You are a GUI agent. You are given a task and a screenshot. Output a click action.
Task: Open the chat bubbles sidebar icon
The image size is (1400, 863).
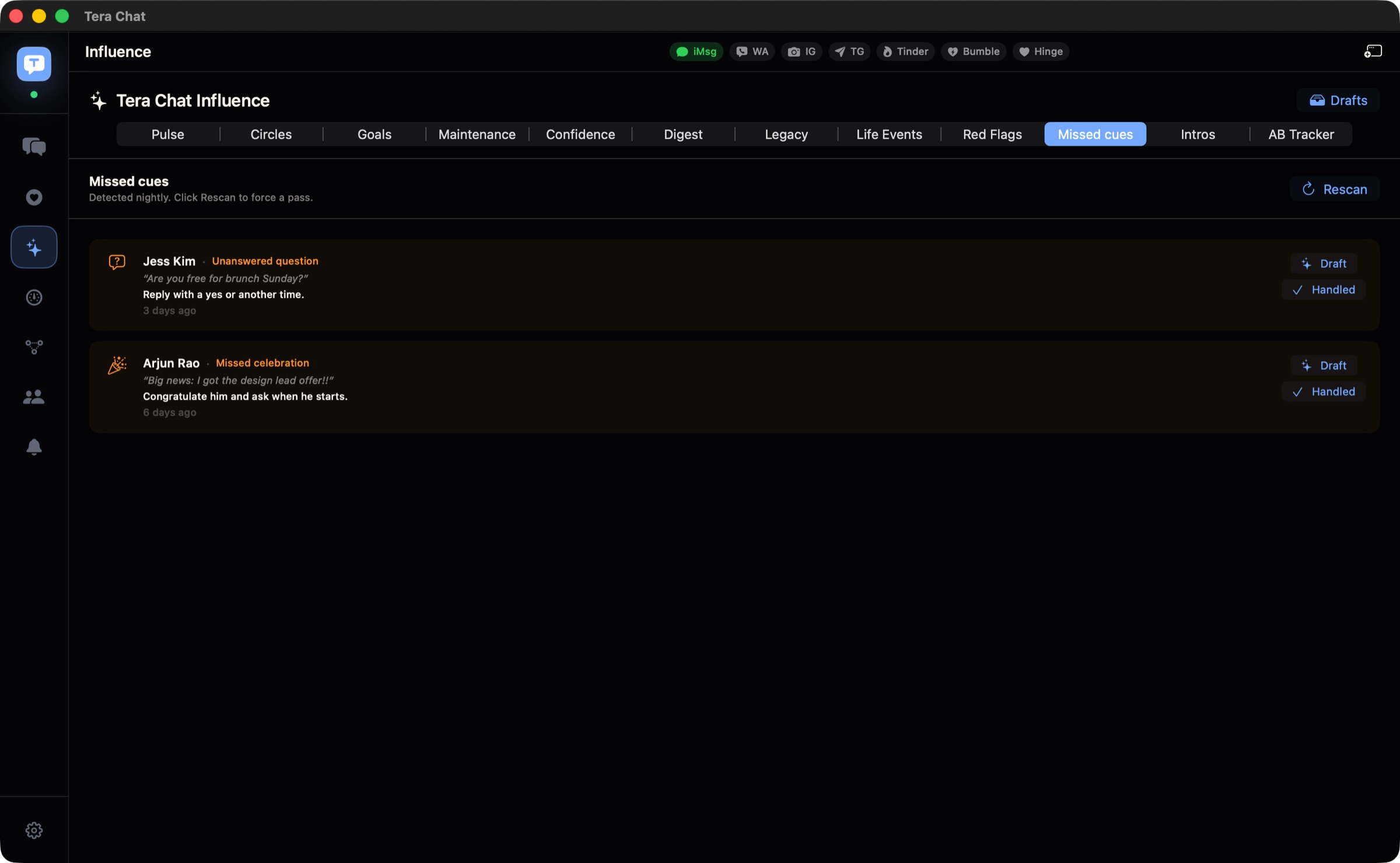(x=34, y=146)
